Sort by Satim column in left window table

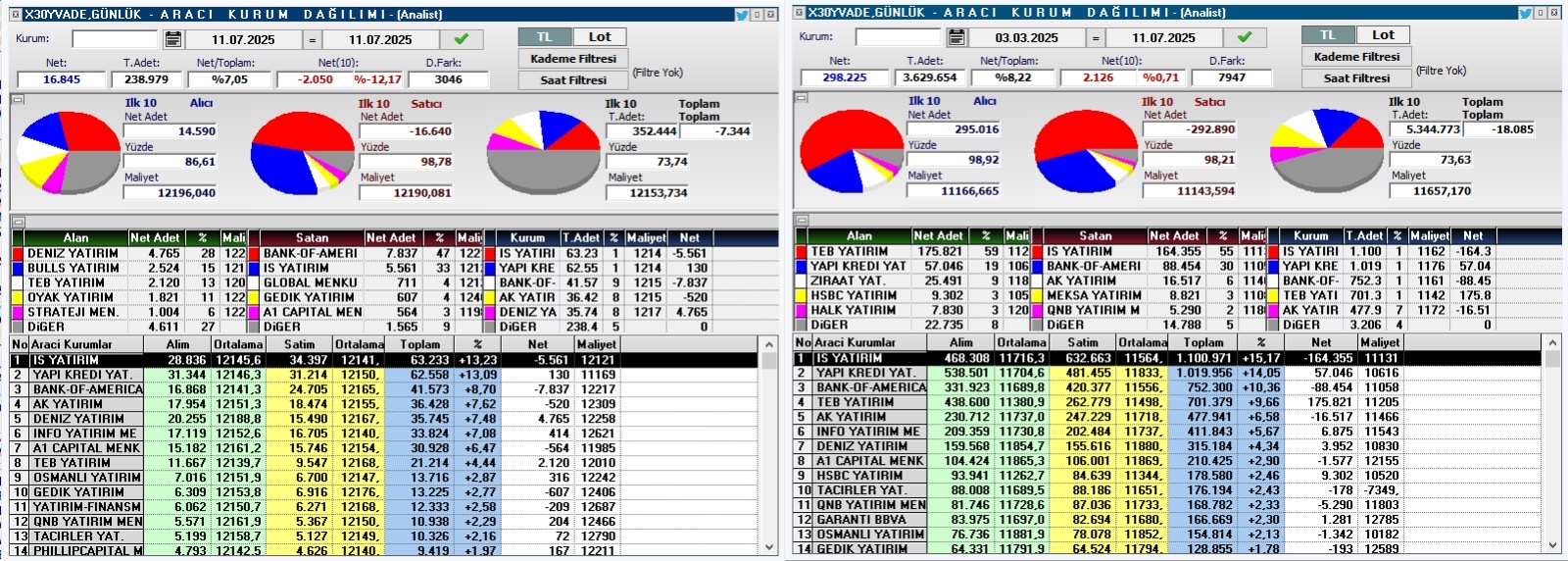coord(299,344)
